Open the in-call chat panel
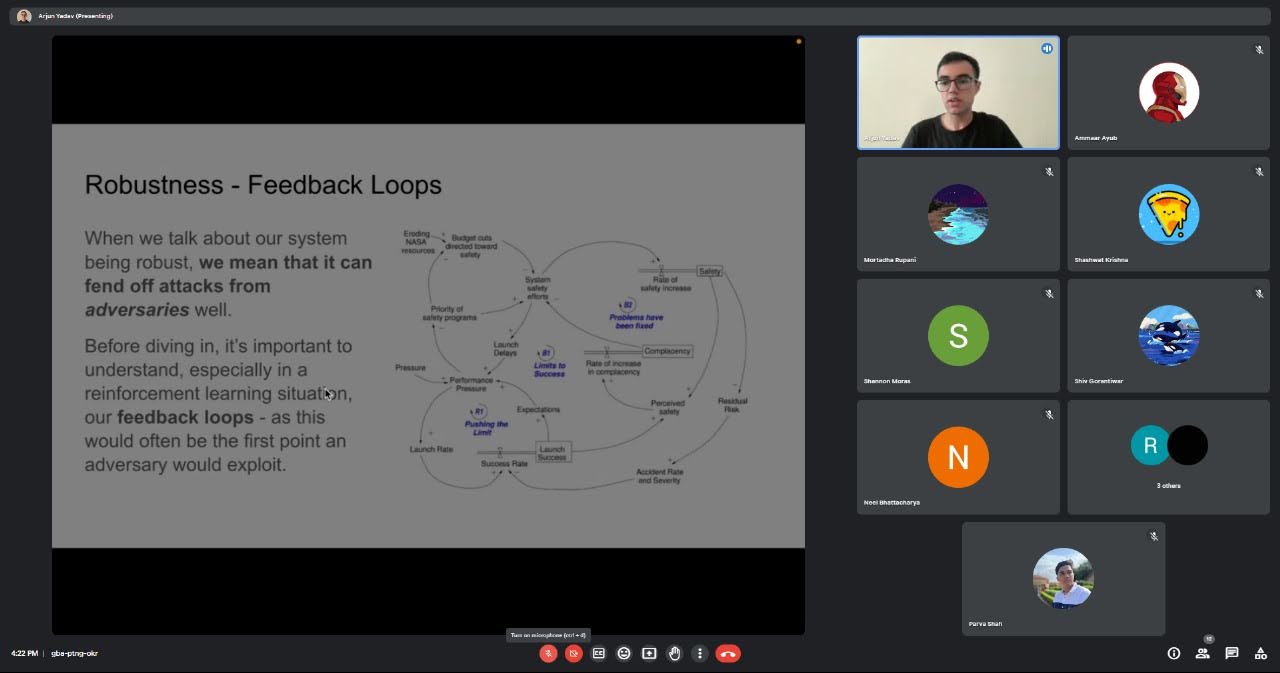The width and height of the screenshot is (1280, 673). (1232, 653)
